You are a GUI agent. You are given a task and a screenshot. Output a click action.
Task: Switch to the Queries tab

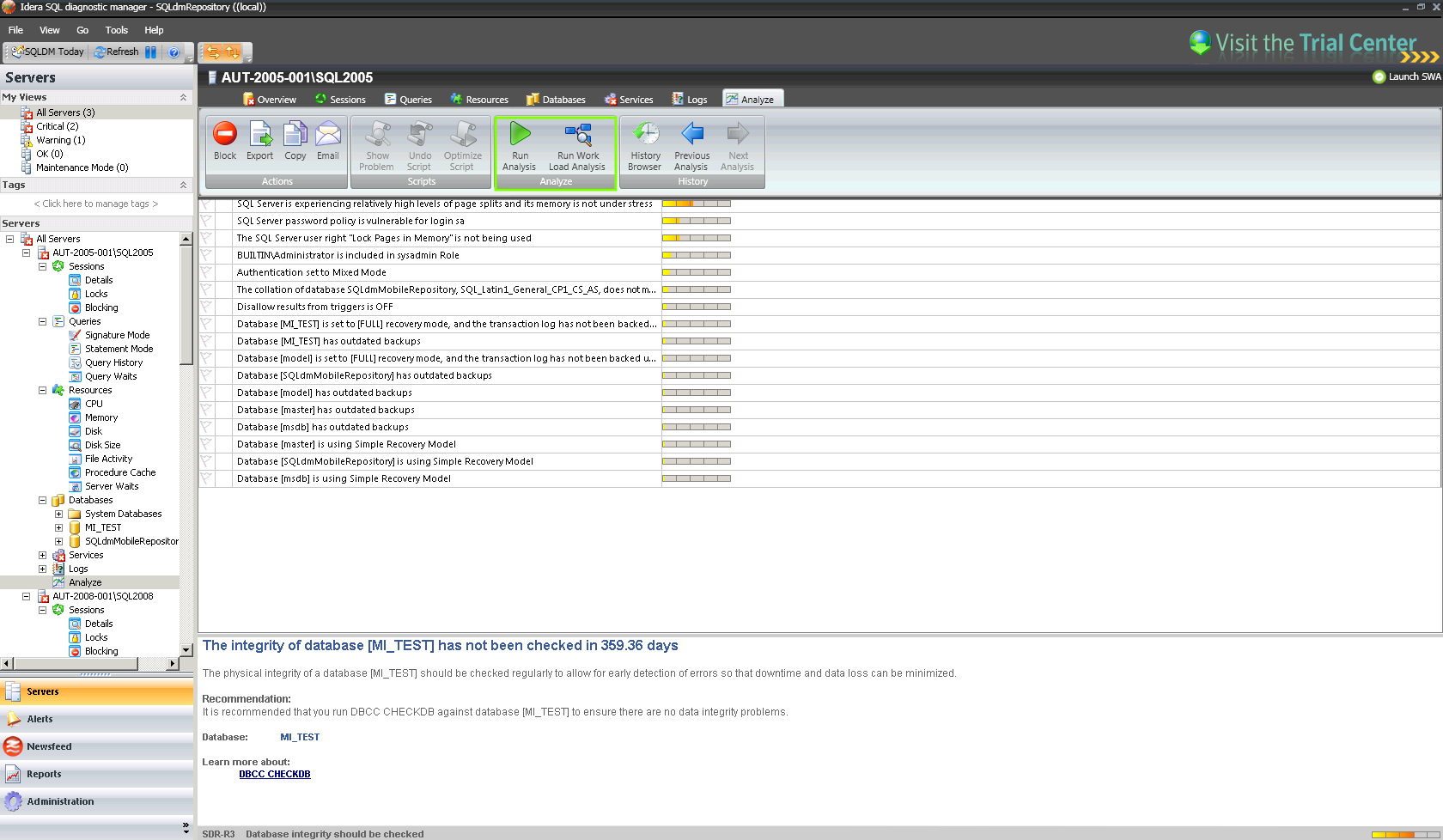tap(408, 100)
